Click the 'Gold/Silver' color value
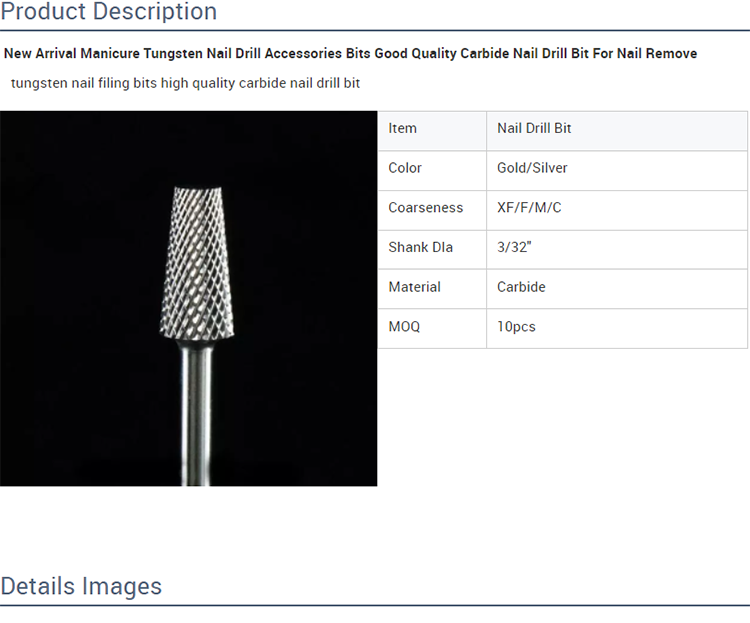Viewport: 750px width, 623px height. tap(532, 168)
